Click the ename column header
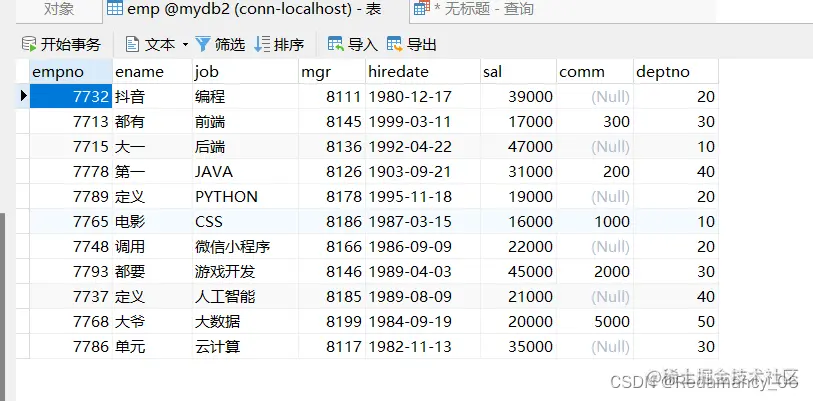Screen dimensions: 813x401 coord(152,72)
